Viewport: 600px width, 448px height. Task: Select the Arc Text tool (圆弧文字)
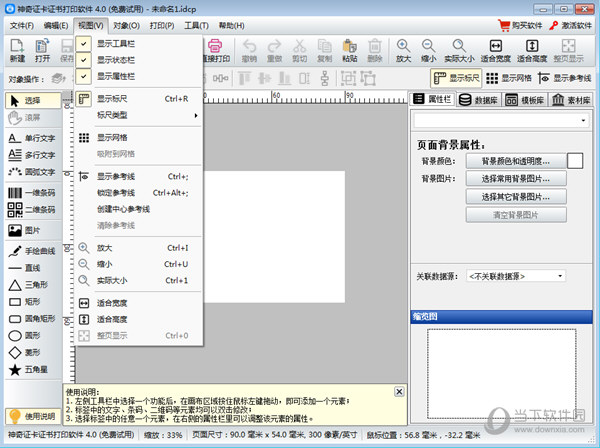[x=33, y=172]
